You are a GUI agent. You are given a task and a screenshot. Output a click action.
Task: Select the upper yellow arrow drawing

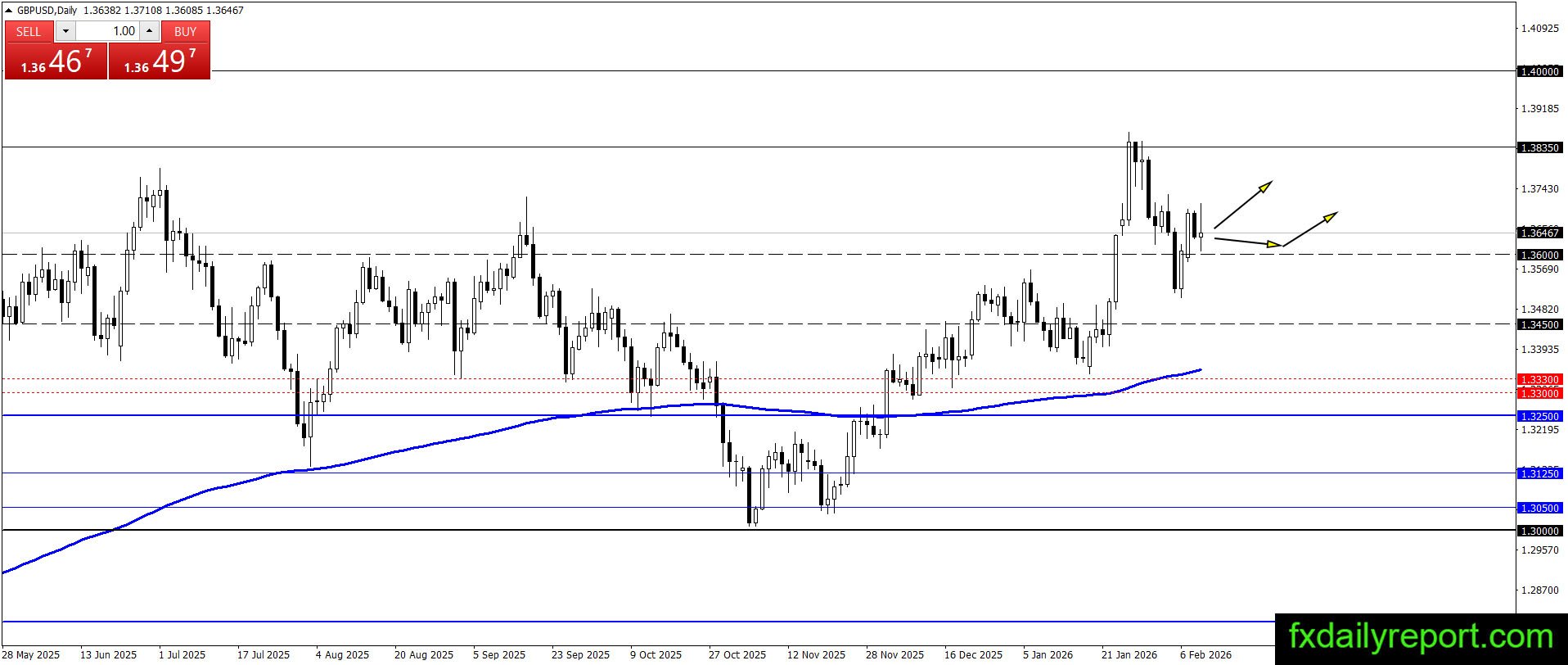pos(1243,204)
